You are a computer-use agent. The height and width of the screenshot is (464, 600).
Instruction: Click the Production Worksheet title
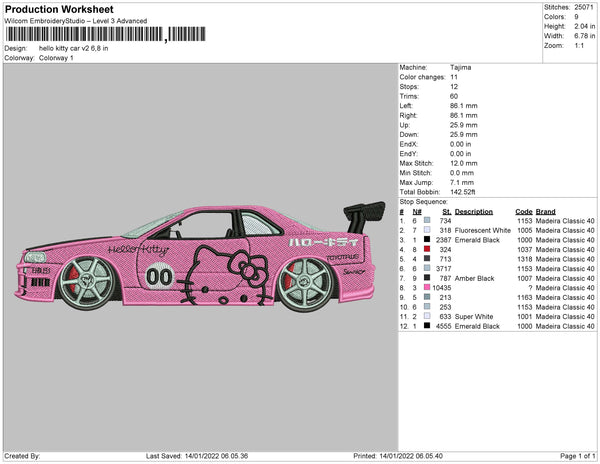60,9
